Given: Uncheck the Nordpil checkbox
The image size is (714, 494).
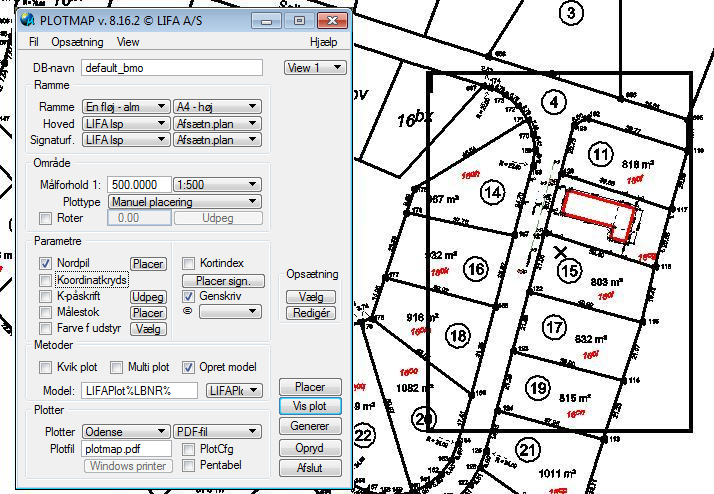Looking at the screenshot, I should 45,263.
